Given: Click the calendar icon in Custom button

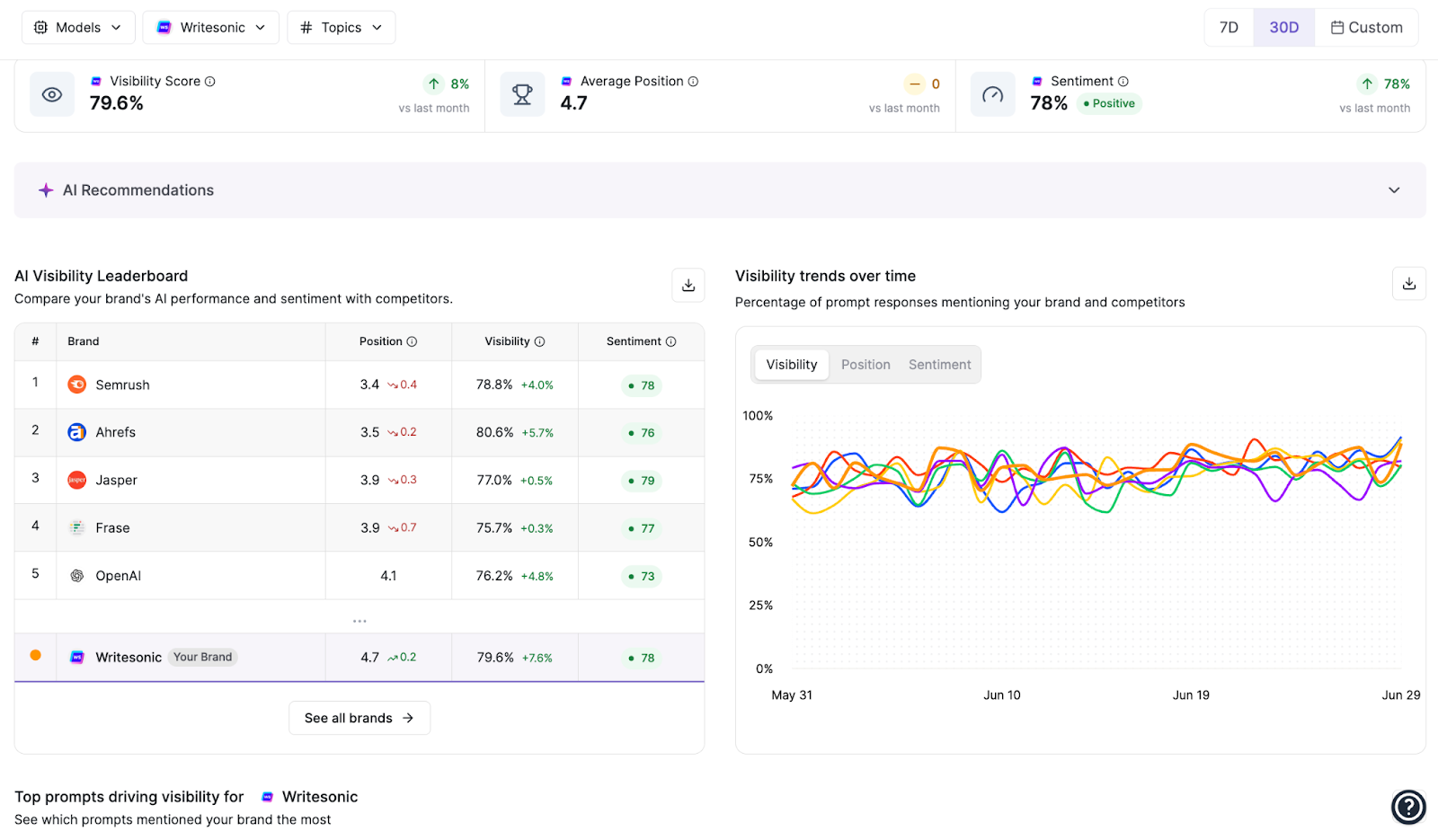Looking at the screenshot, I should click(1337, 28).
